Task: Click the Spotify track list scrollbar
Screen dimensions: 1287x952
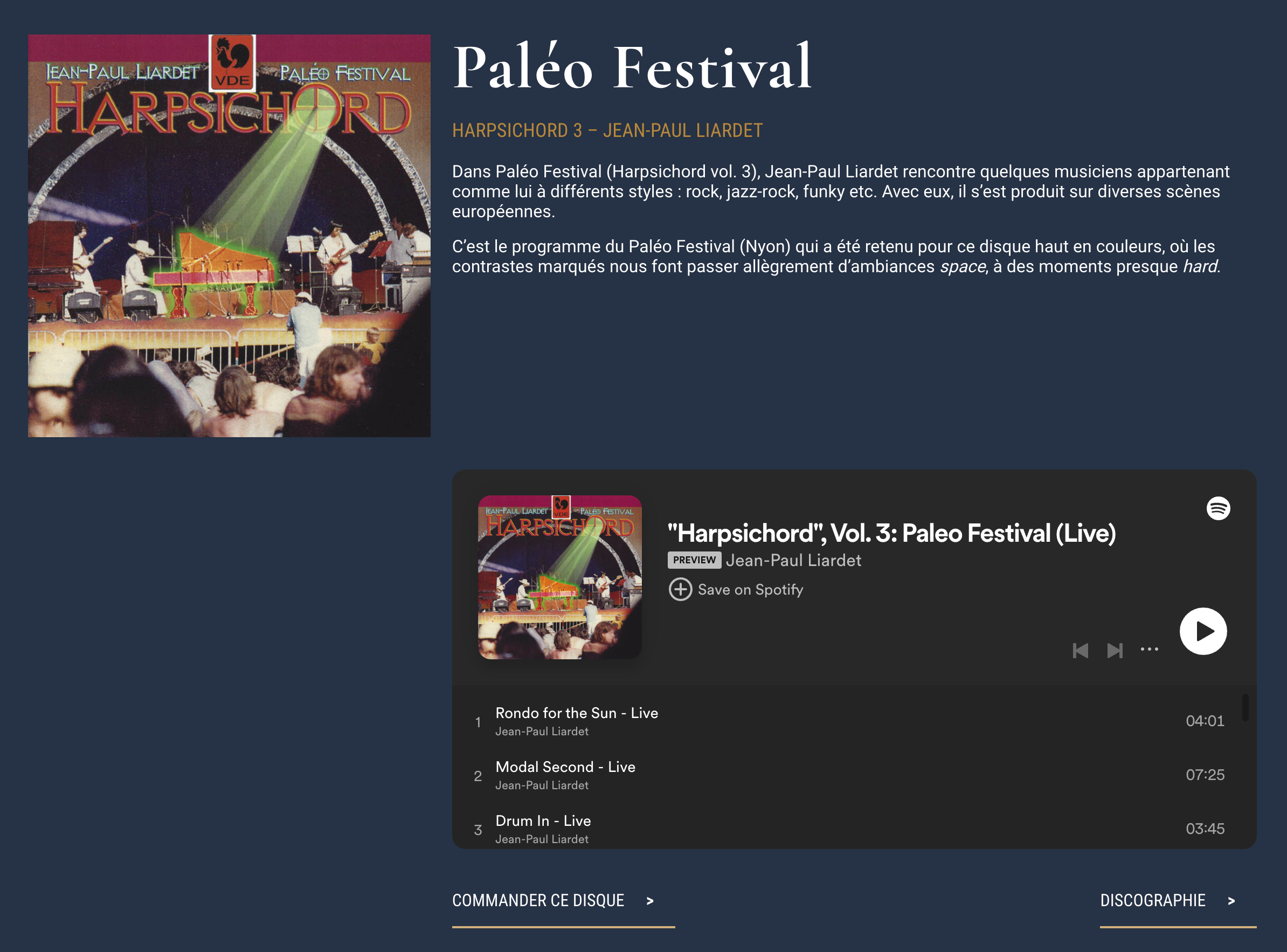Action: click(x=1245, y=707)
